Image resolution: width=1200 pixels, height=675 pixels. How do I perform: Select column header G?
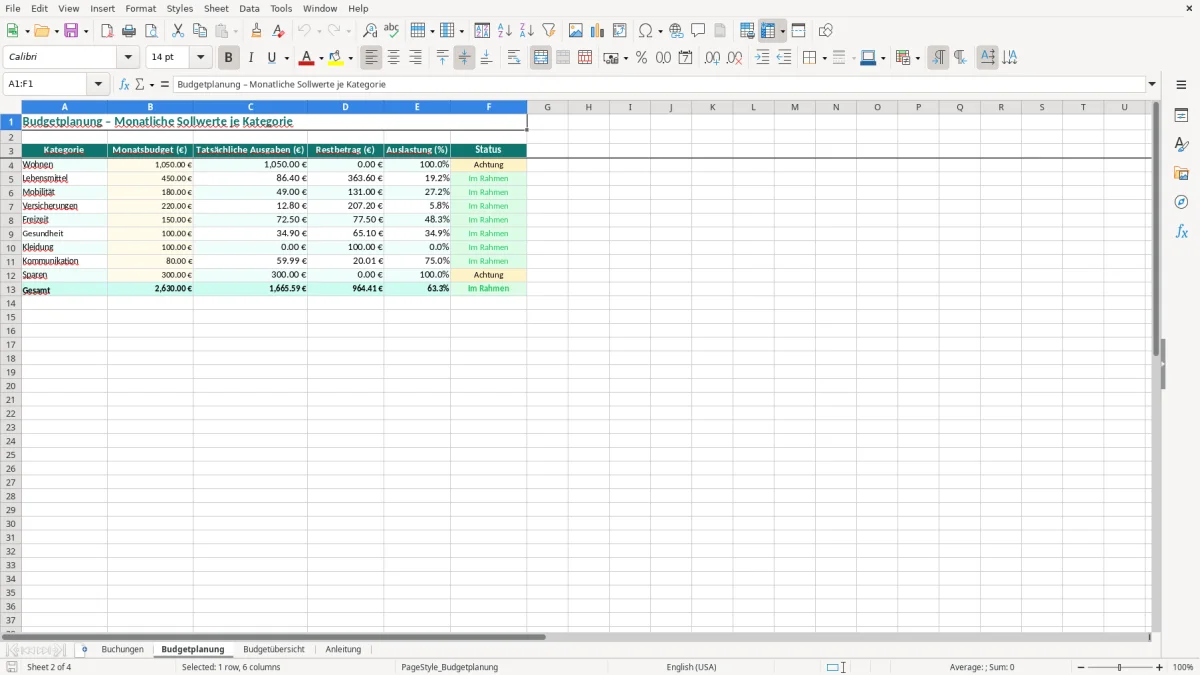548,107
